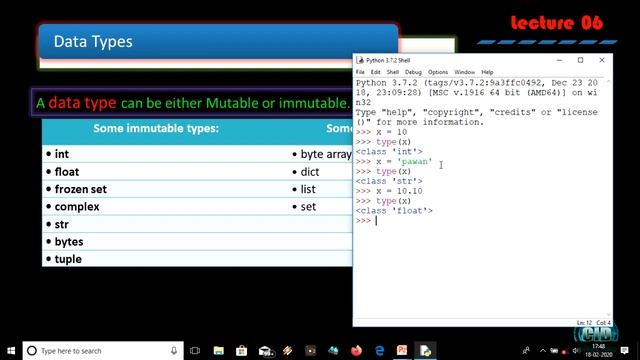
Task: Click 'Some immutable types:' table header
Action: pos(156,129)
